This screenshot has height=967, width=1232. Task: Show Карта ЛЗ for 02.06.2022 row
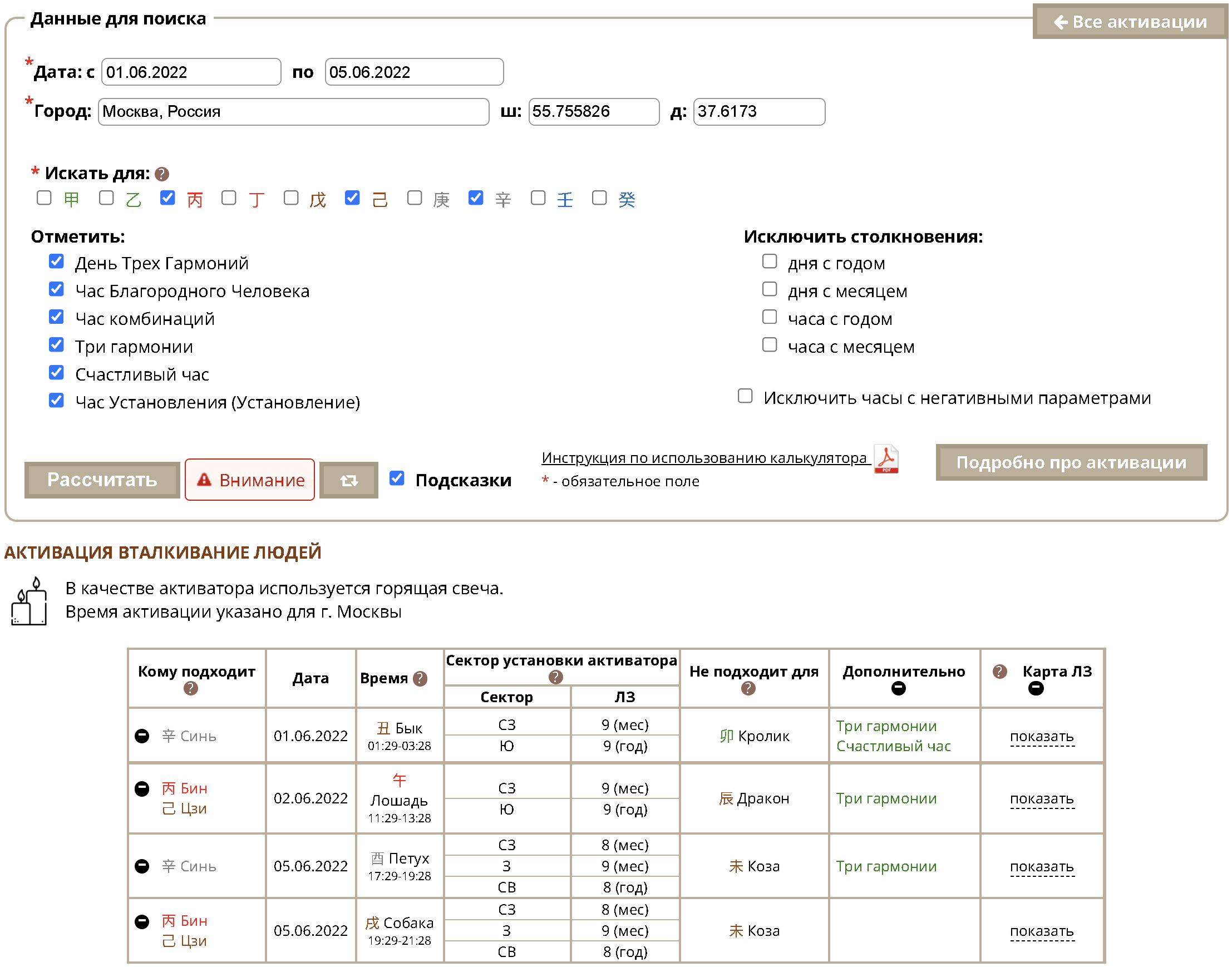(1042, 800)
